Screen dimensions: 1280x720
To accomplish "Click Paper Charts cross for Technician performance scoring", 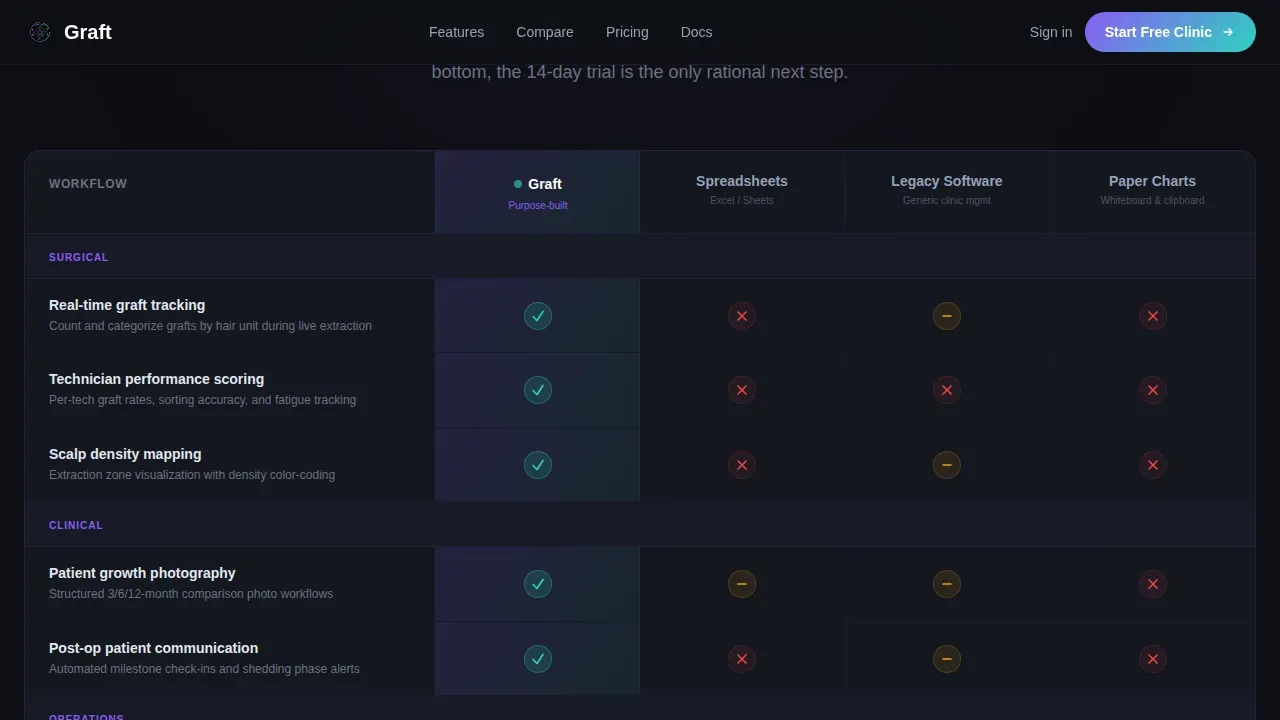I will tap(1153, 390).
